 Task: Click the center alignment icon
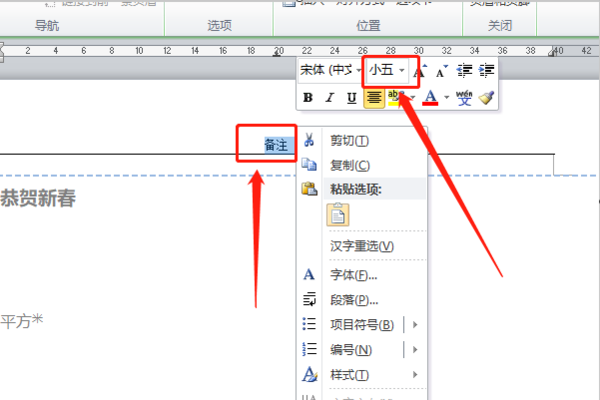(x=374, y=98)
